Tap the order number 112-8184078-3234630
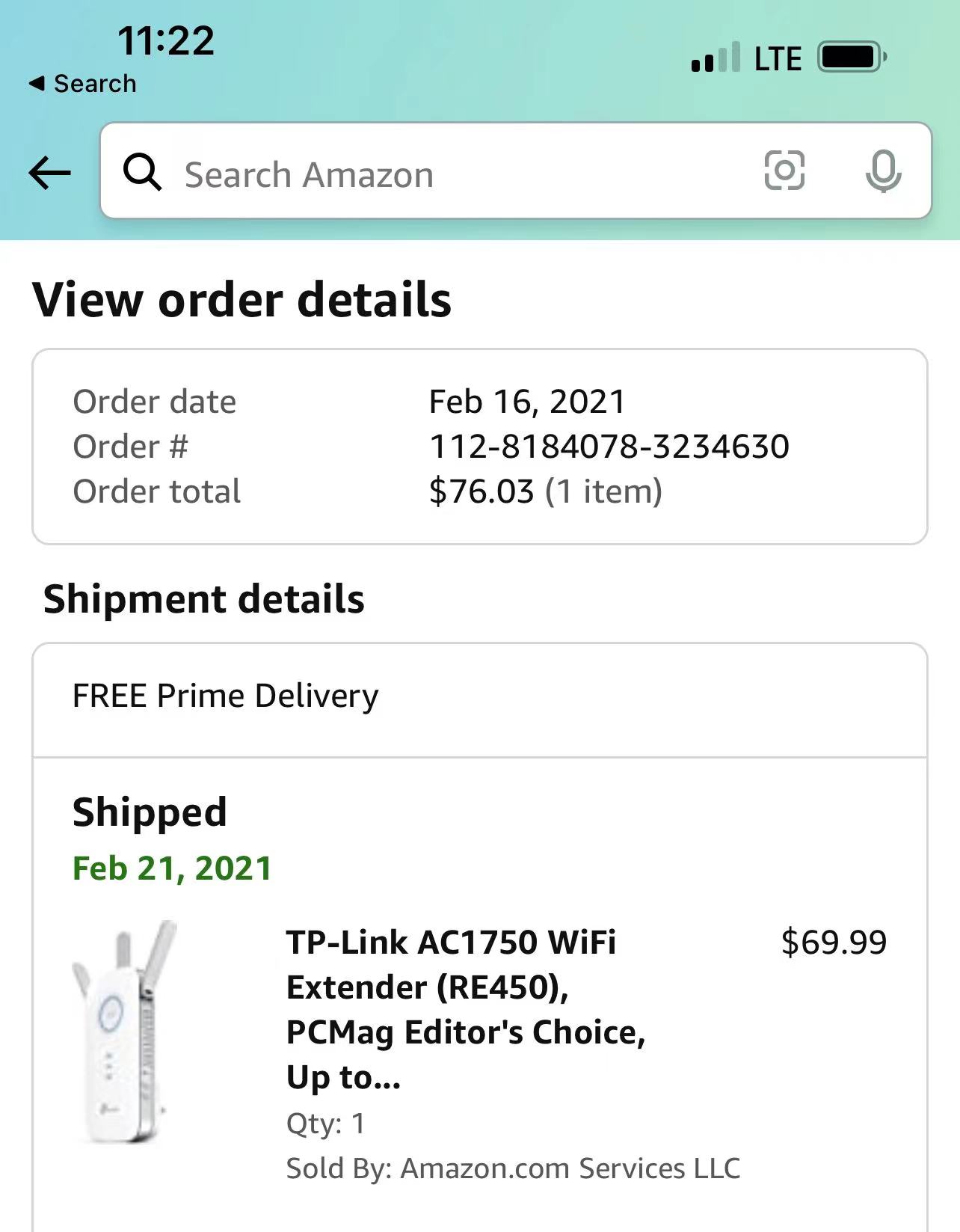The image size is (960, 1232). (x=609, y=447)
